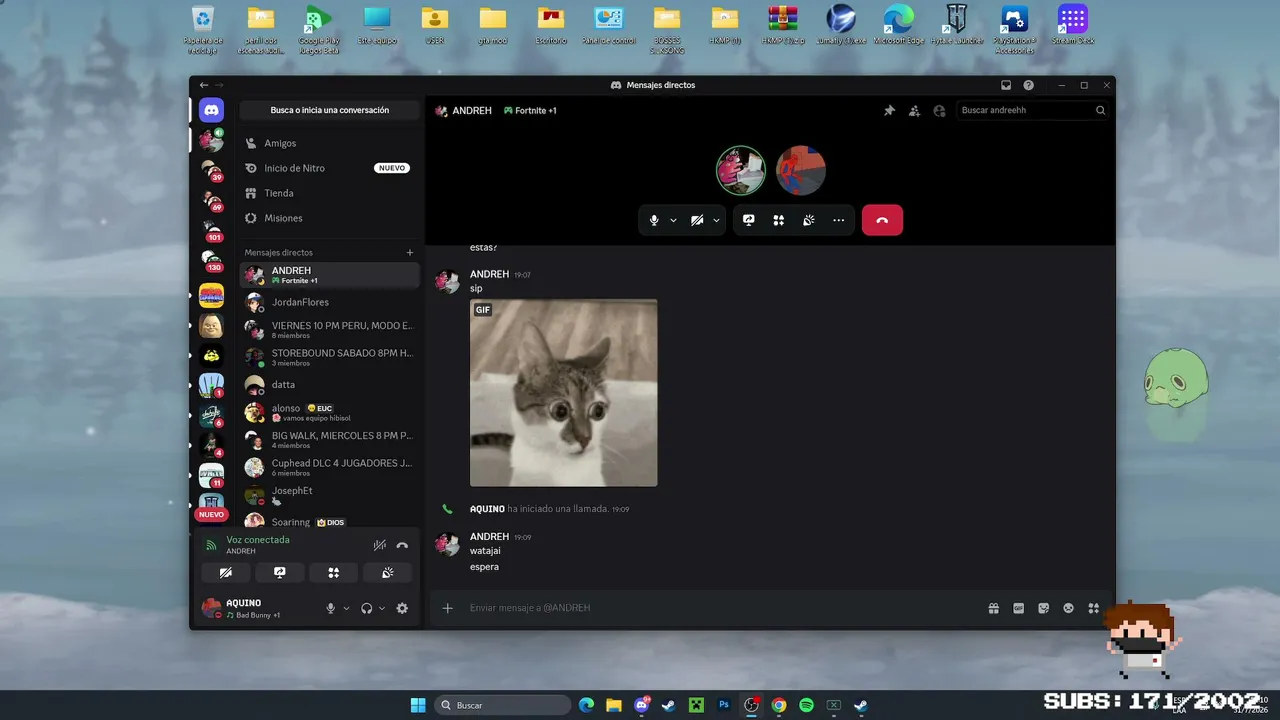Type in 'Enviar mensaje a @ANDREH' box
This screenshot has height=720, width=1280.
720,608
